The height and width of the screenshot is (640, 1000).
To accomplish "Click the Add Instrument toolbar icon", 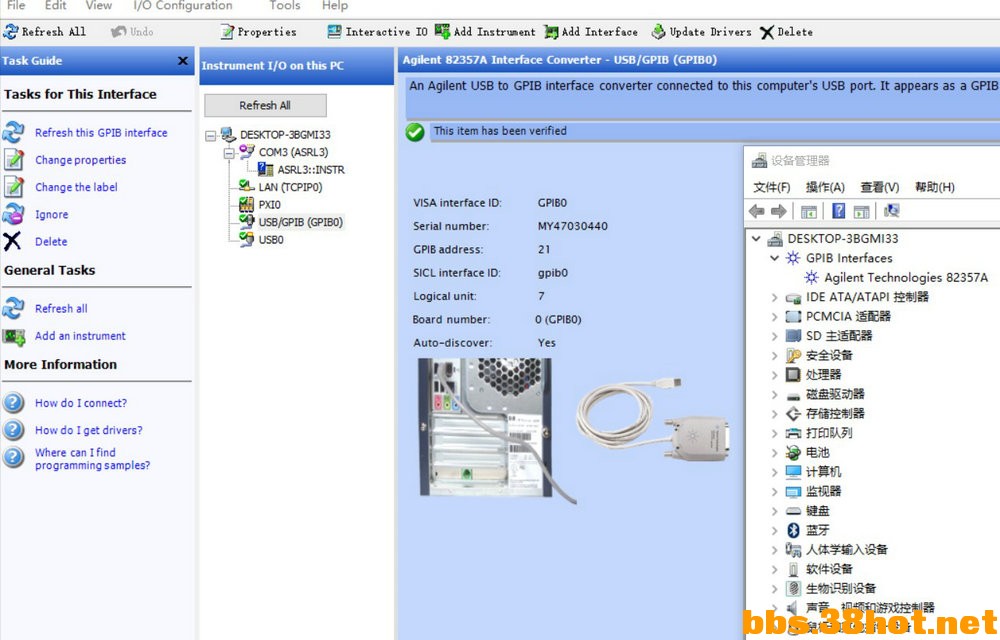I will (443, 31).
